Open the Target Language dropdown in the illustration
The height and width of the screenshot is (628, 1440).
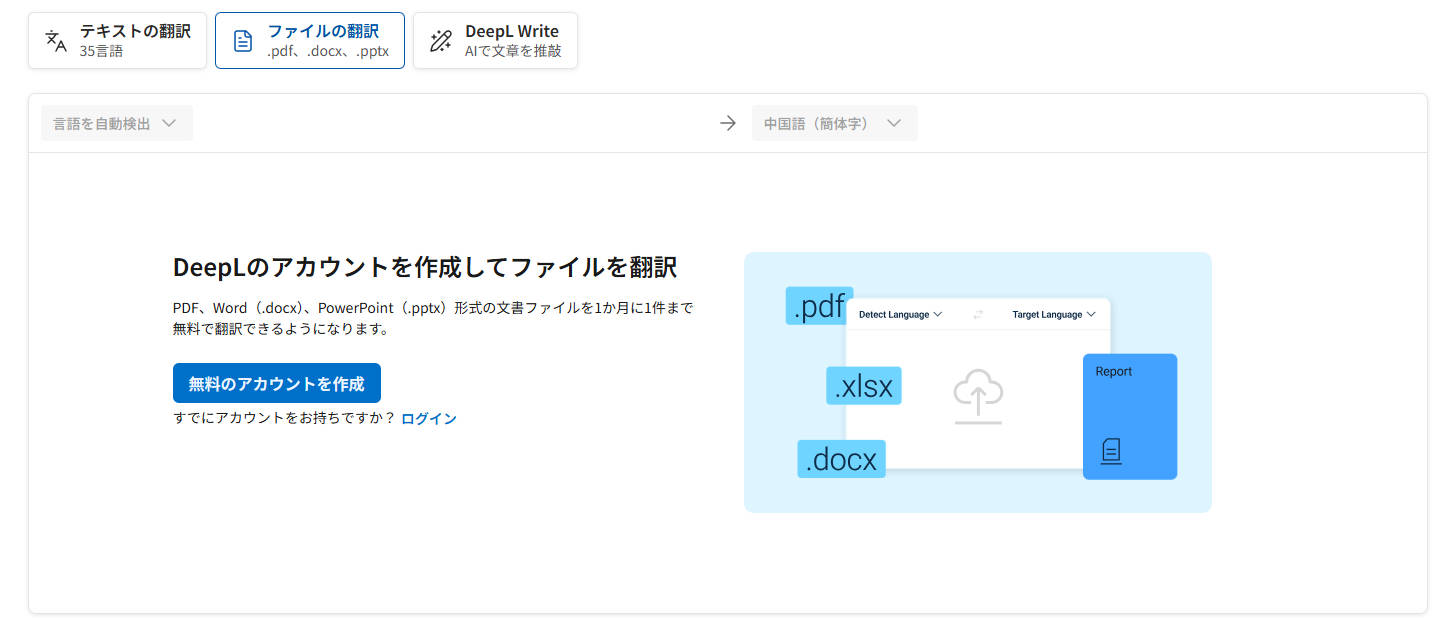click(1051, 313)
